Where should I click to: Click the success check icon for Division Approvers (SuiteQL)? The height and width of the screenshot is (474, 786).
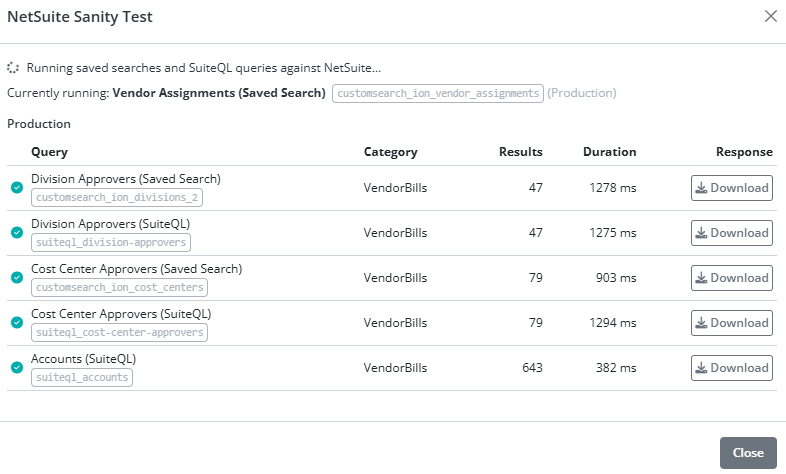coord(17,232)
